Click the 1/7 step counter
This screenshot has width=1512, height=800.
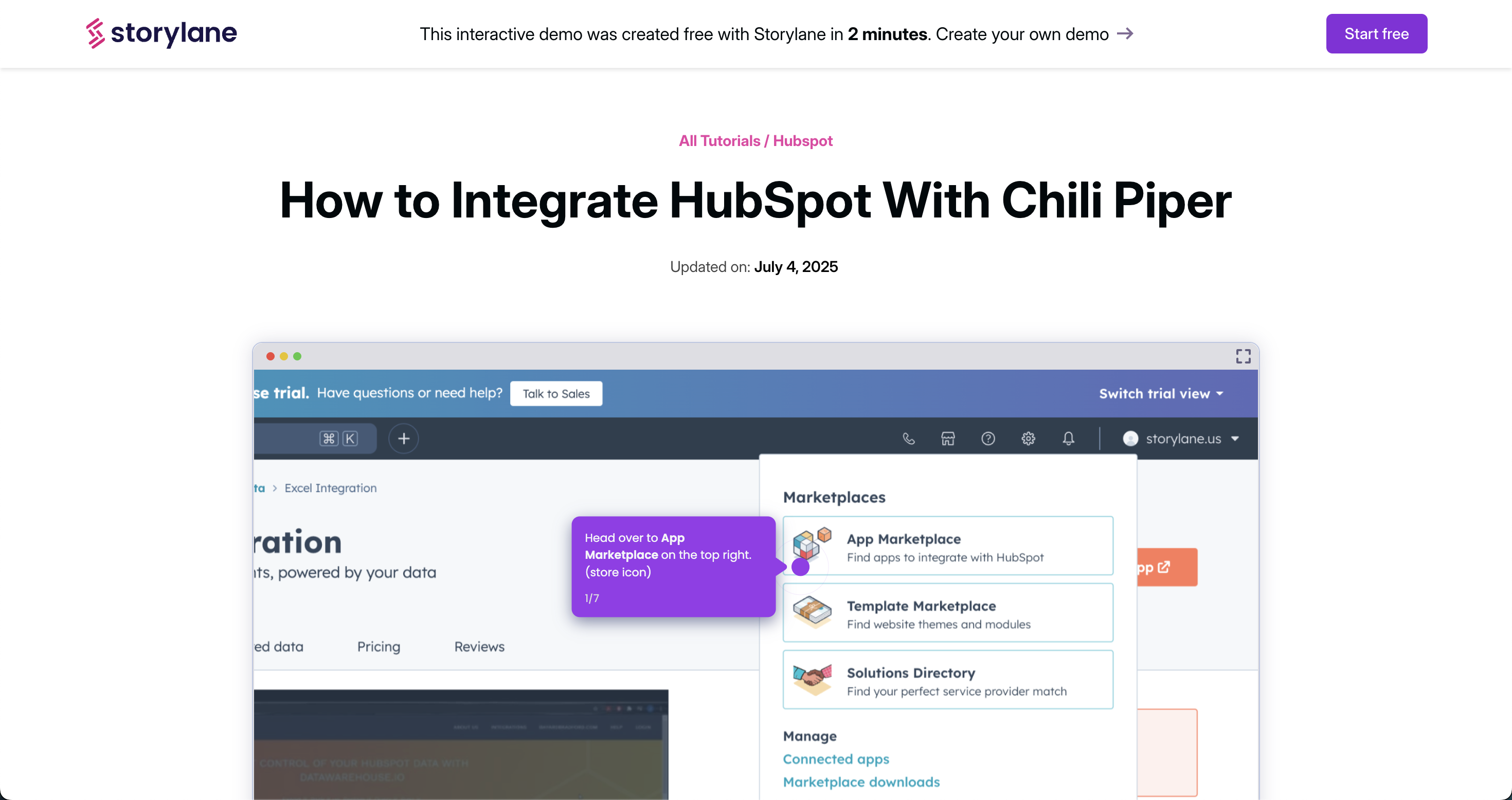tap(591, 598)
